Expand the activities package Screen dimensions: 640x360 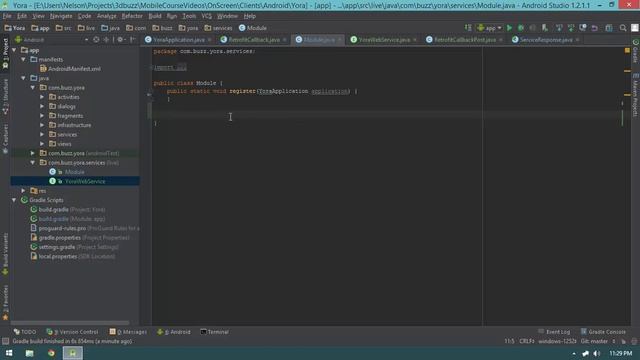[x=42, y=97]
